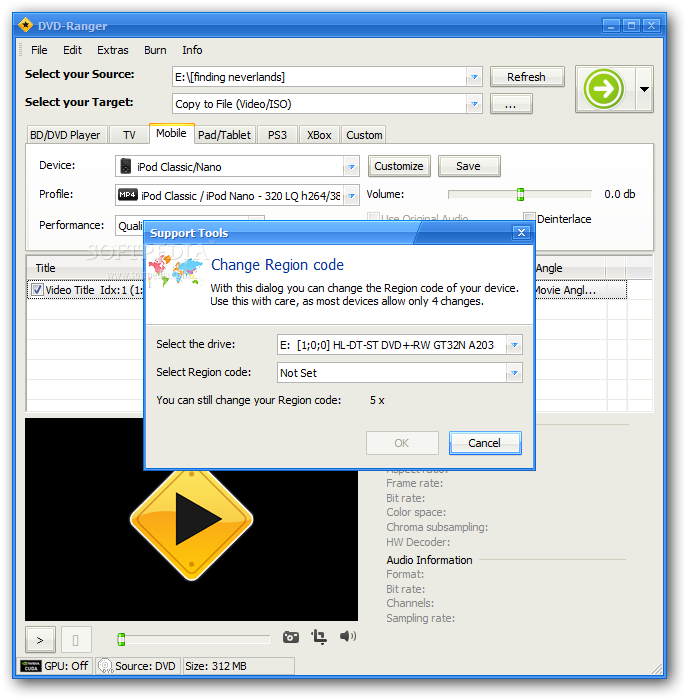Minimize the DVD-Ranger window
The width and height of the screenshot is (687, 699).
point(611,25)
